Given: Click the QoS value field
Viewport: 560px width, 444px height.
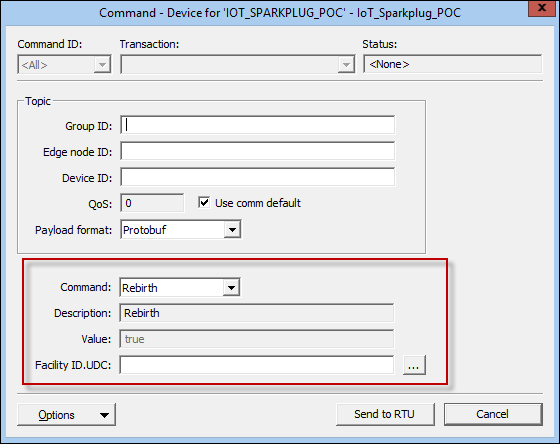Looking at the screenshot, I should 152,203.
